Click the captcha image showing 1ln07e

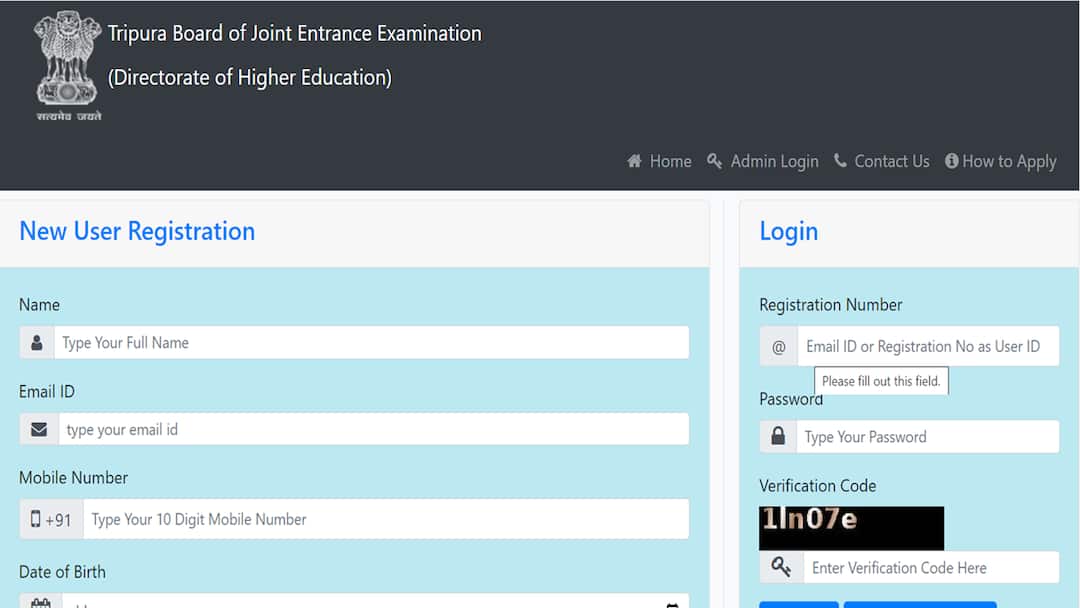tap(851, 528)
